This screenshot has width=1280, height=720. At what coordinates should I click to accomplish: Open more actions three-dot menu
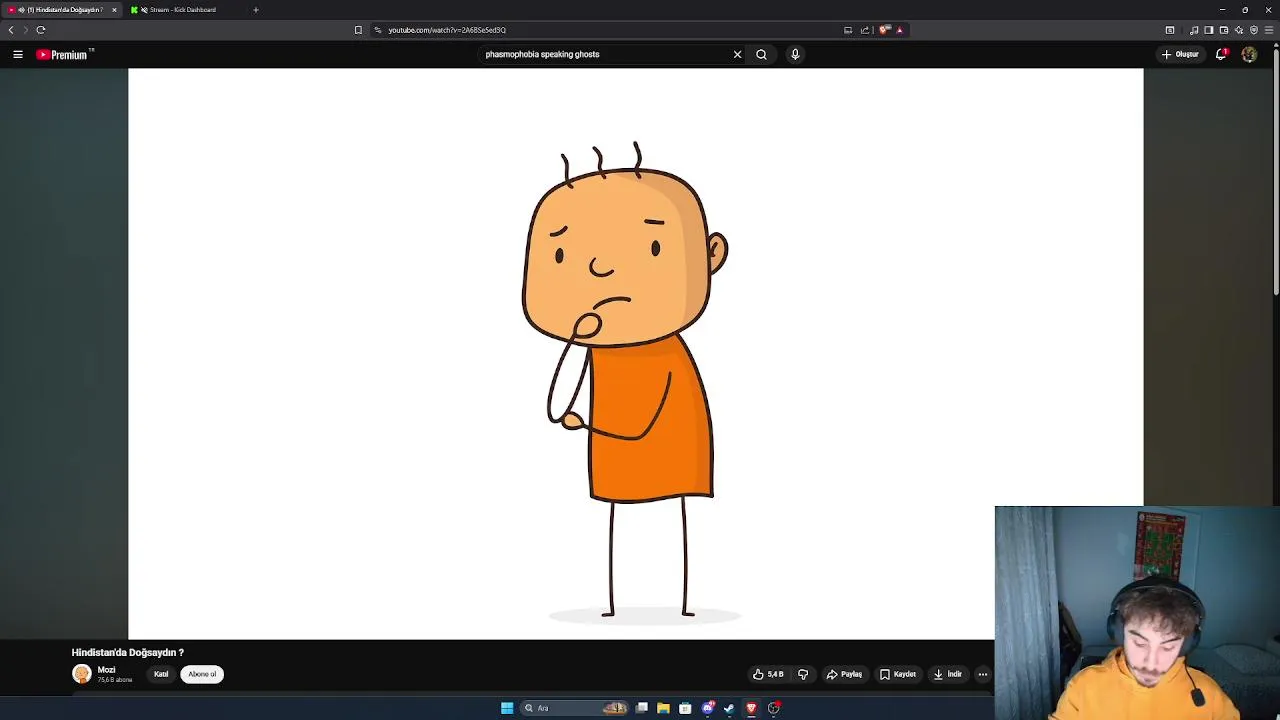tap(983, 674)
